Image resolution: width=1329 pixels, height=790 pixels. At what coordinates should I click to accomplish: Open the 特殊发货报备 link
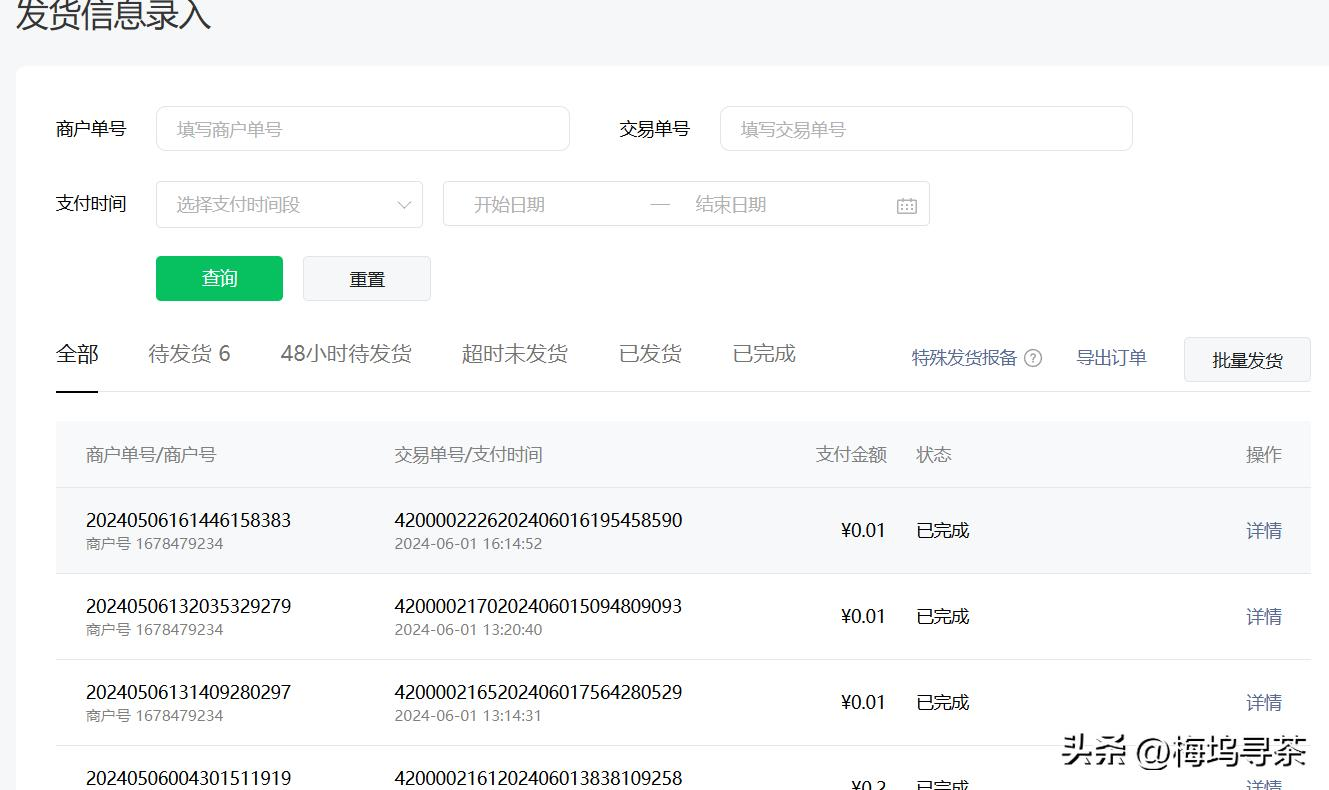click(x=964, y=358)
